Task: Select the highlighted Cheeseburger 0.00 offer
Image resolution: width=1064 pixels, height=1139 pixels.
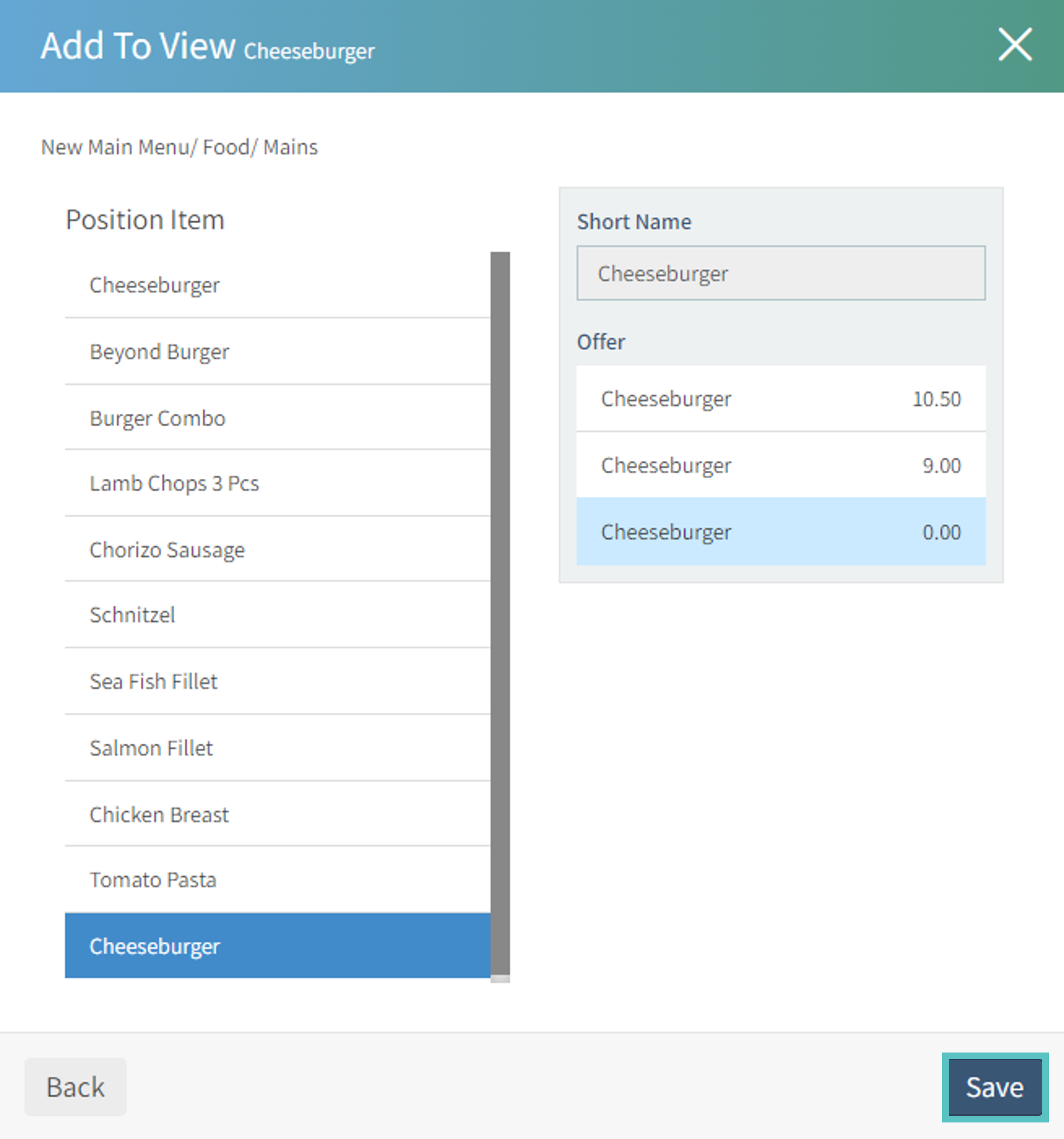Action: [x=781, y=532]
